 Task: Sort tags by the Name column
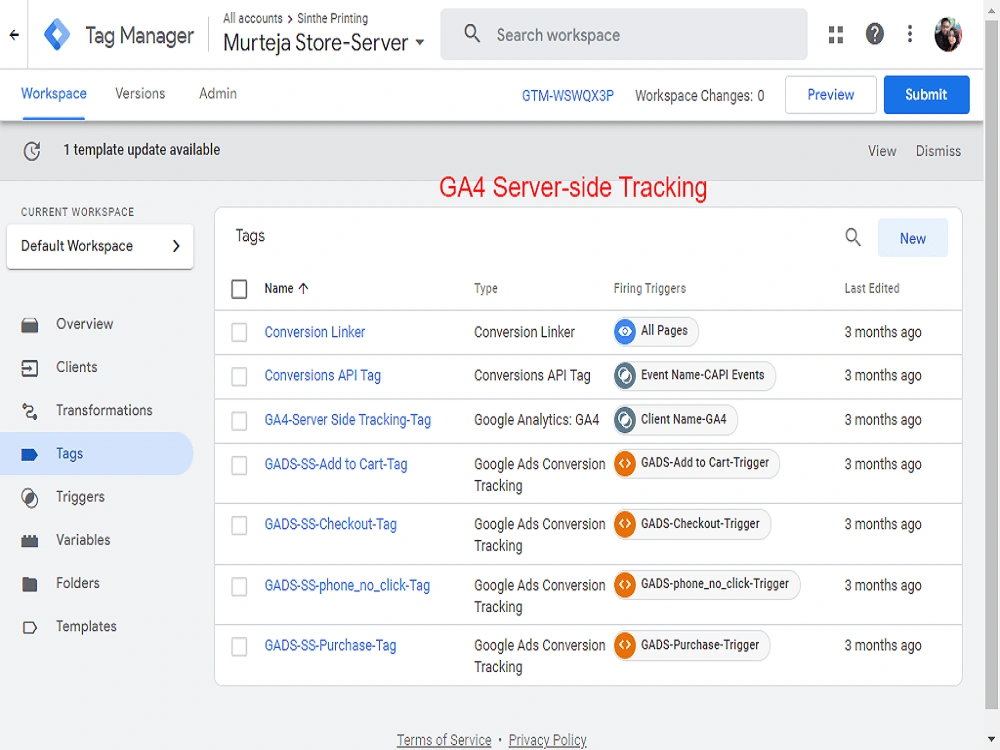pyautogui.click(x=286, y=288)
